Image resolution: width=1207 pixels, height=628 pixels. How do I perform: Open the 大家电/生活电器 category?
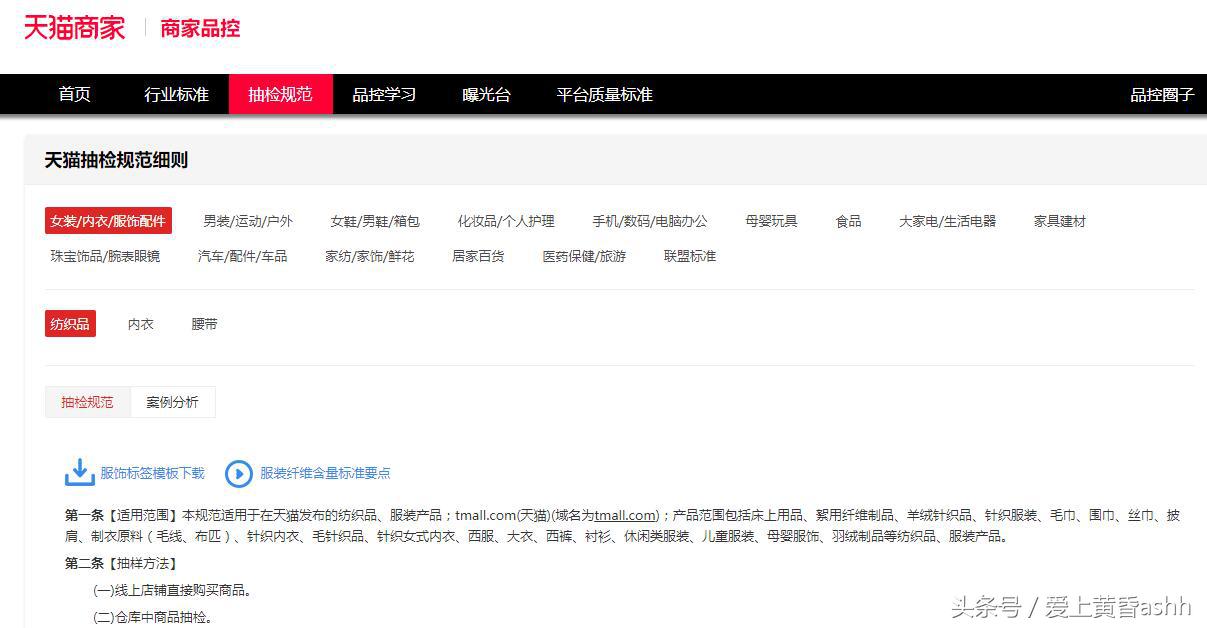pos(948,221)
